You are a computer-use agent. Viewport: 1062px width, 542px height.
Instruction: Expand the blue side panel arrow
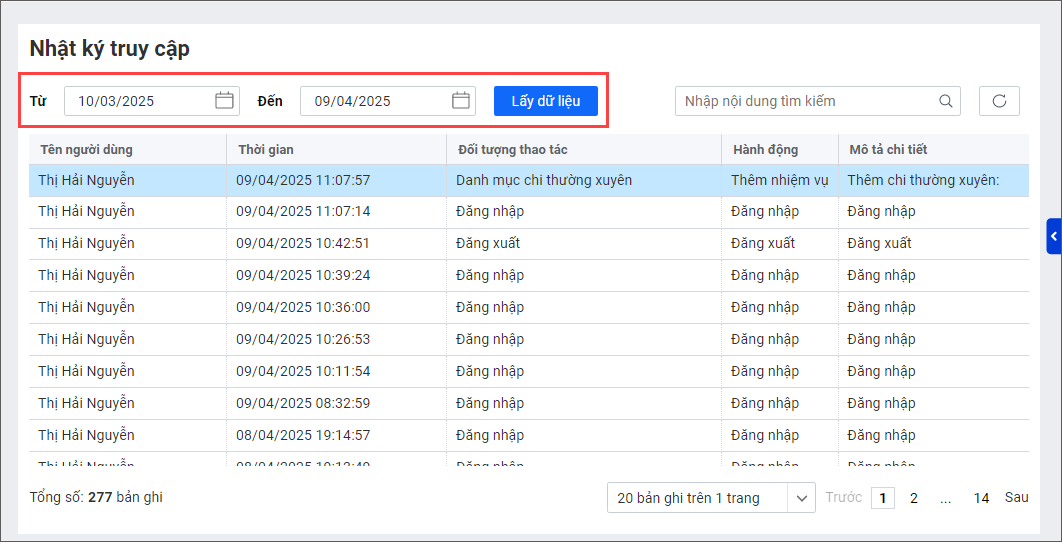[x=1054, y=236]
